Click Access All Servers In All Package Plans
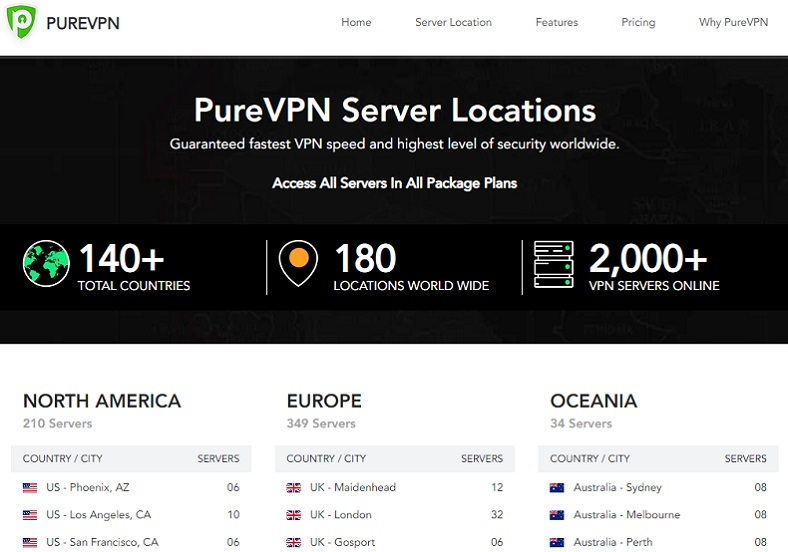The height and width of the screenshot is (552, 788). tap(395, 183)
